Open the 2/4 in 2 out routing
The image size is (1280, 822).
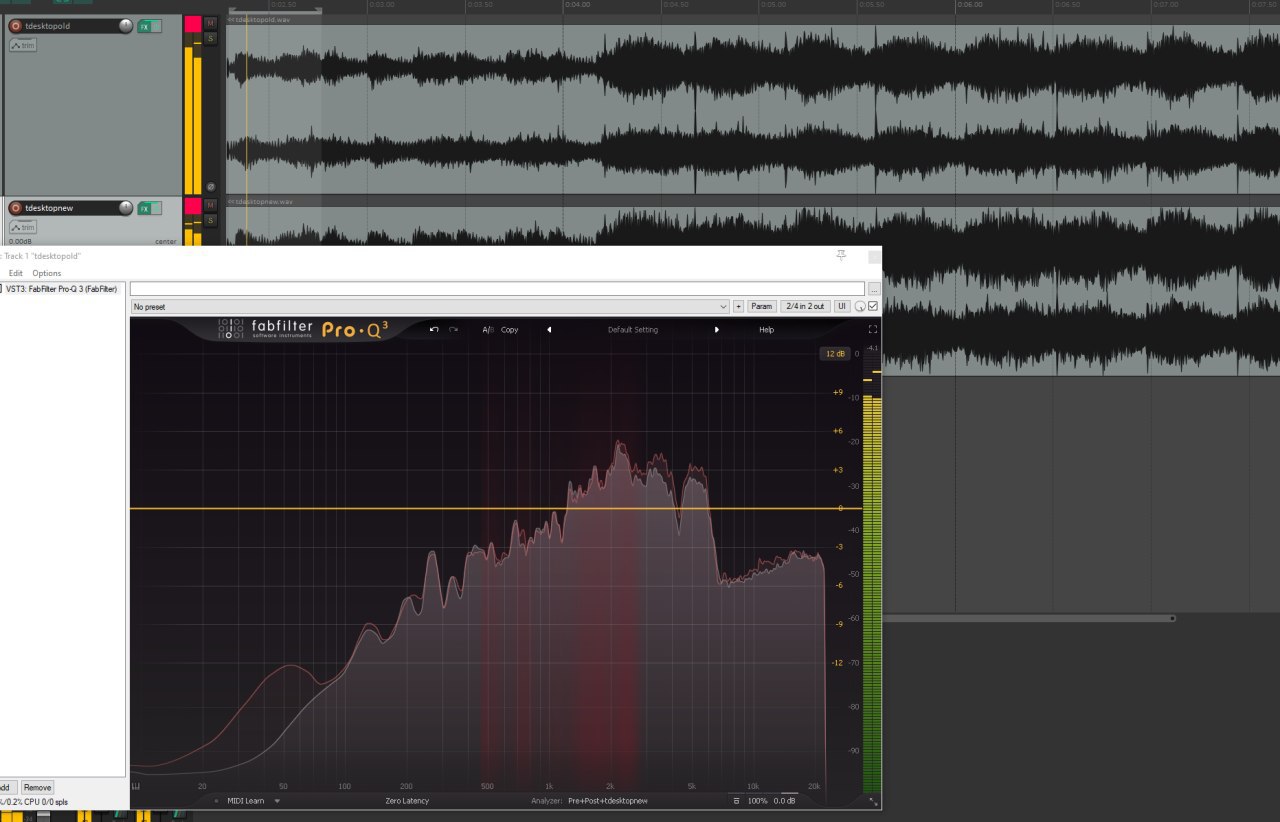click(805, 306)
